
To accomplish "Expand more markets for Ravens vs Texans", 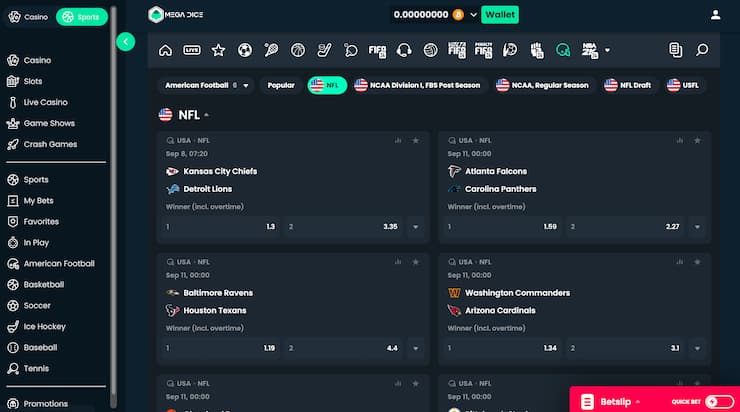I will click(415, 348).
